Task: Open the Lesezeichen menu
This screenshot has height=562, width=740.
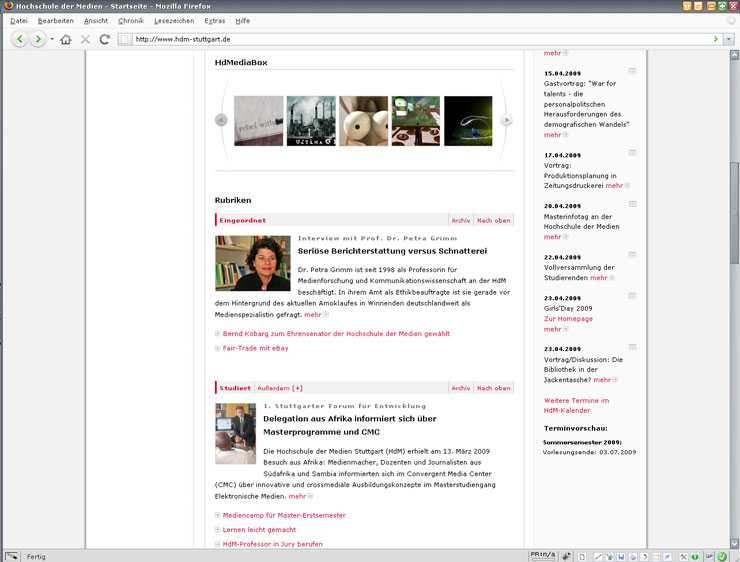Action: [x=174, y=21]
